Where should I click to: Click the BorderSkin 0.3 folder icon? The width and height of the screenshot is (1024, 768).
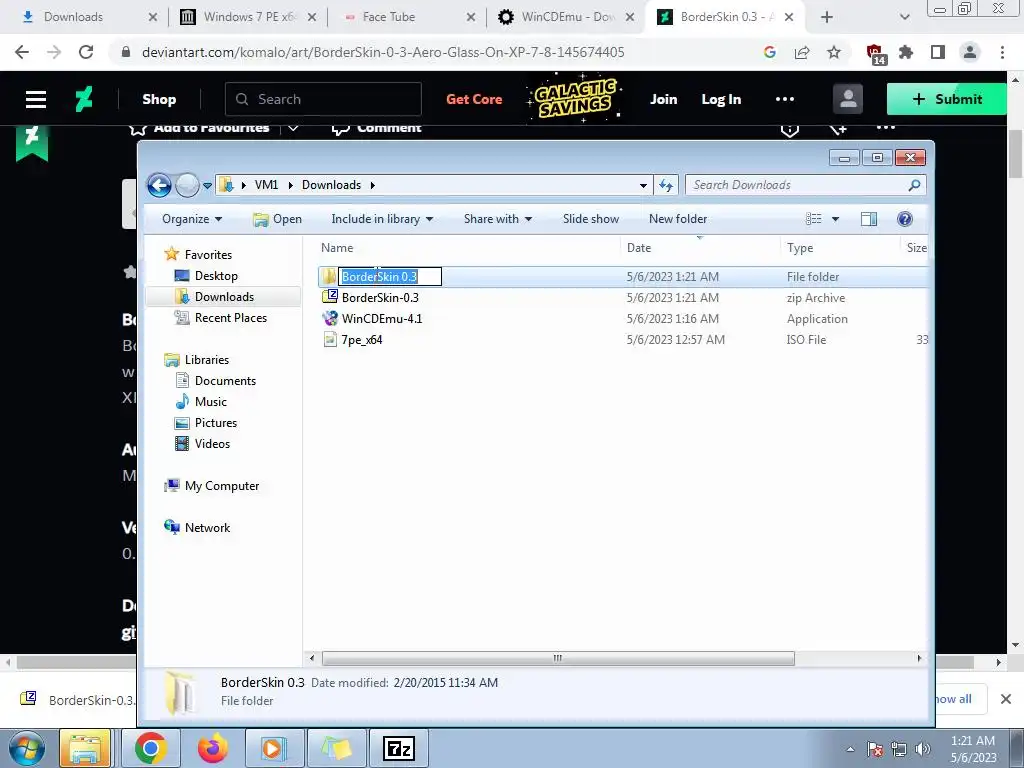coord(329,276)
